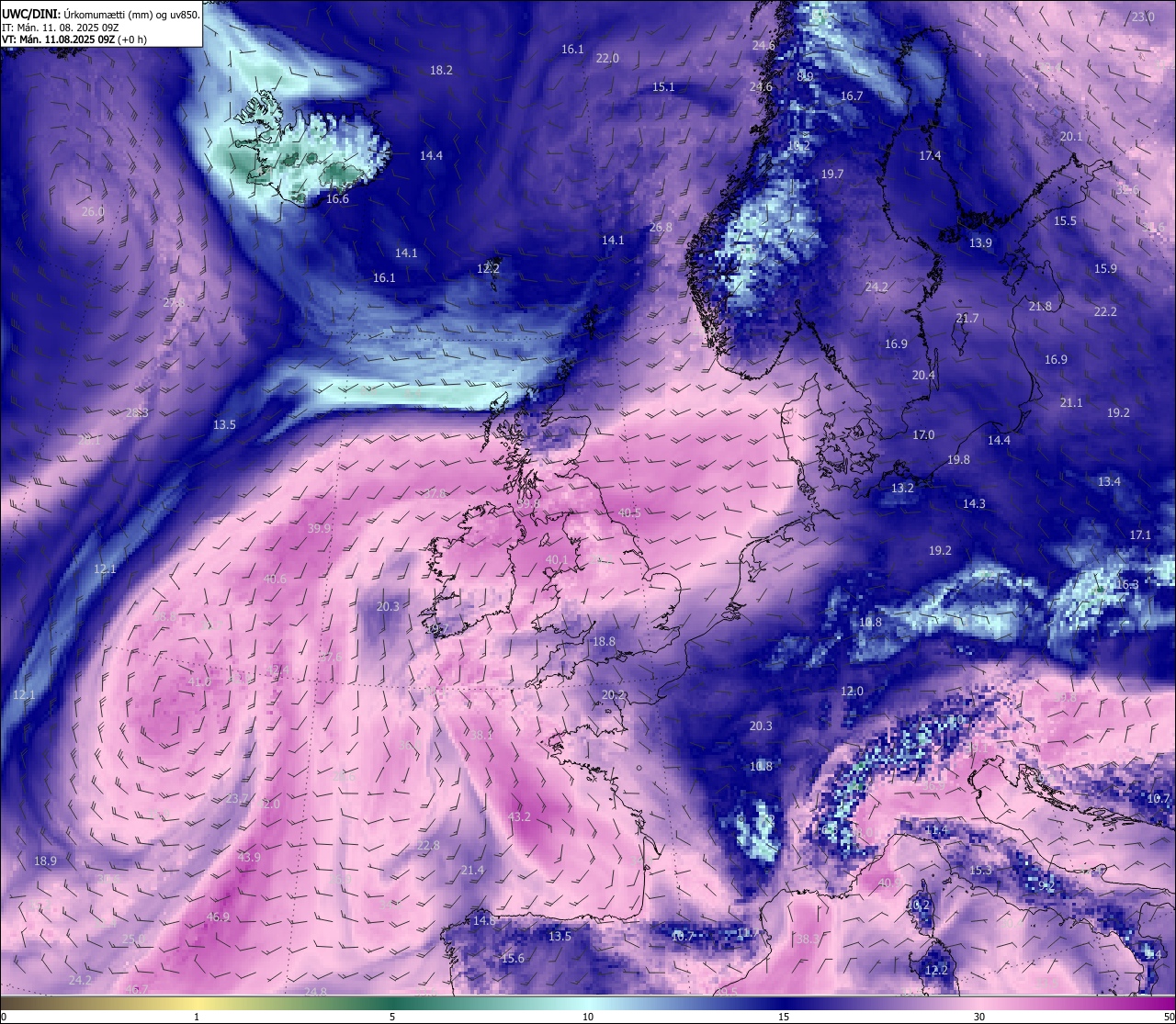
Task: Click the 24.8 value at the bottom edge
Action: pyautogui.click(x=315, y=992)
